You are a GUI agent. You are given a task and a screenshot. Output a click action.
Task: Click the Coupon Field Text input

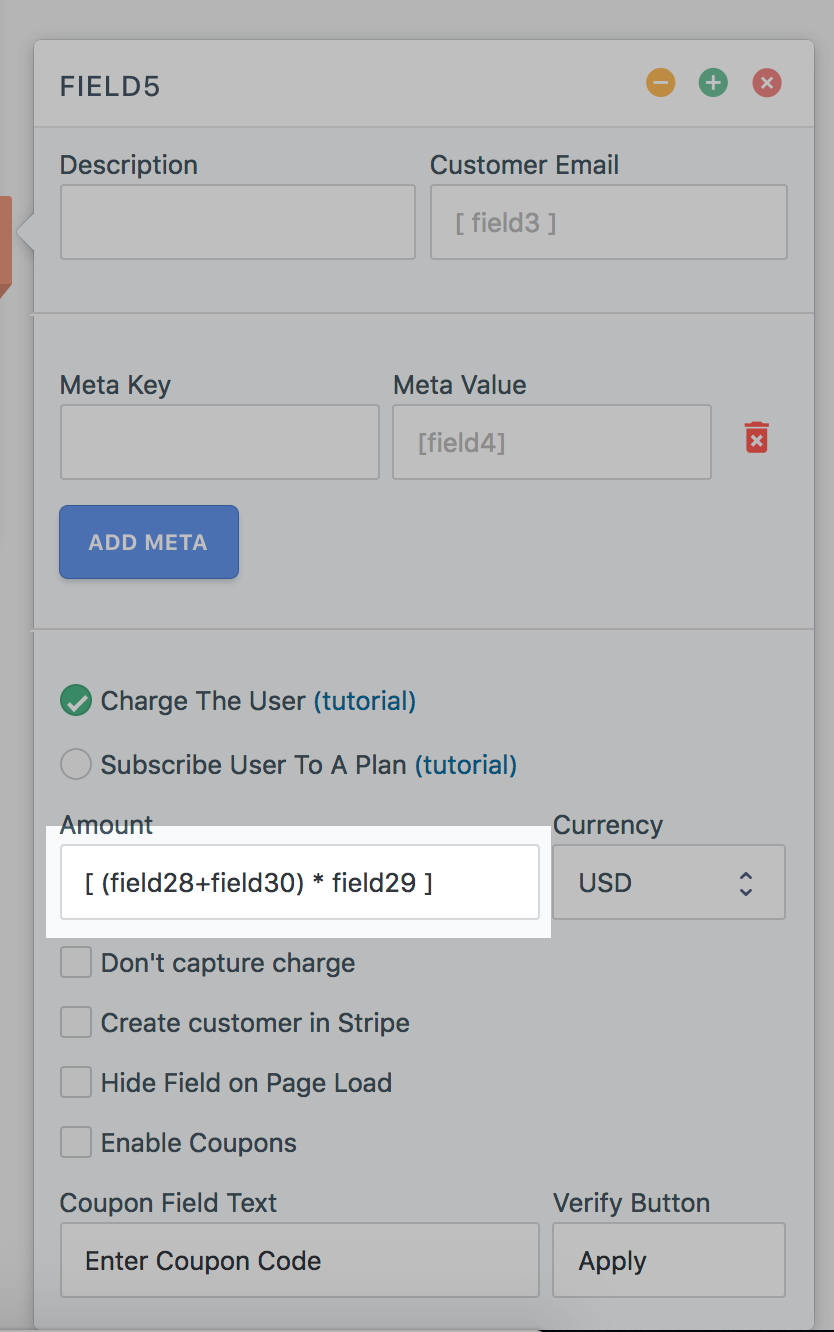[299, 1260]
